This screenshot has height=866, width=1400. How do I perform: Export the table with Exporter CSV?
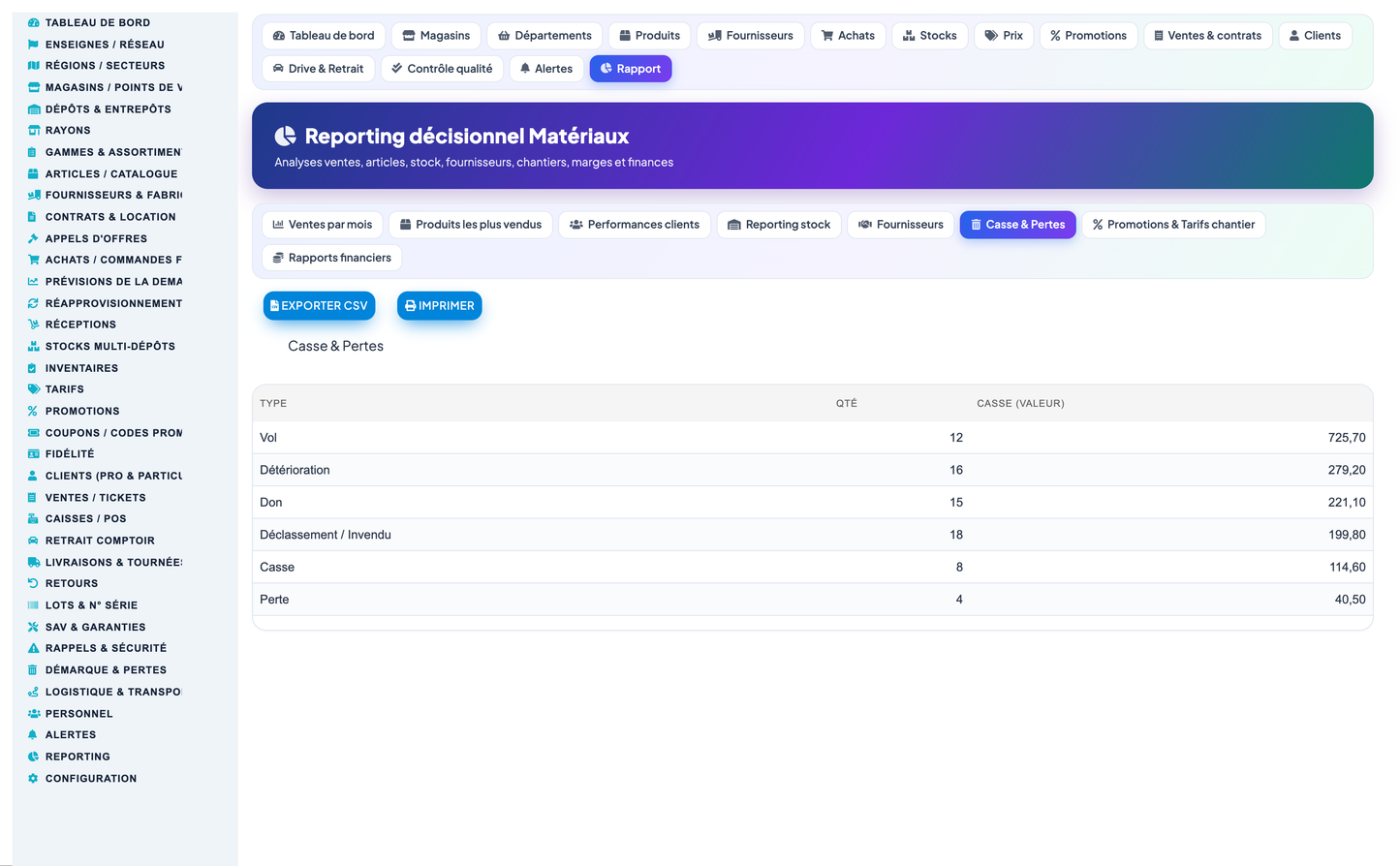pos(319,306)
